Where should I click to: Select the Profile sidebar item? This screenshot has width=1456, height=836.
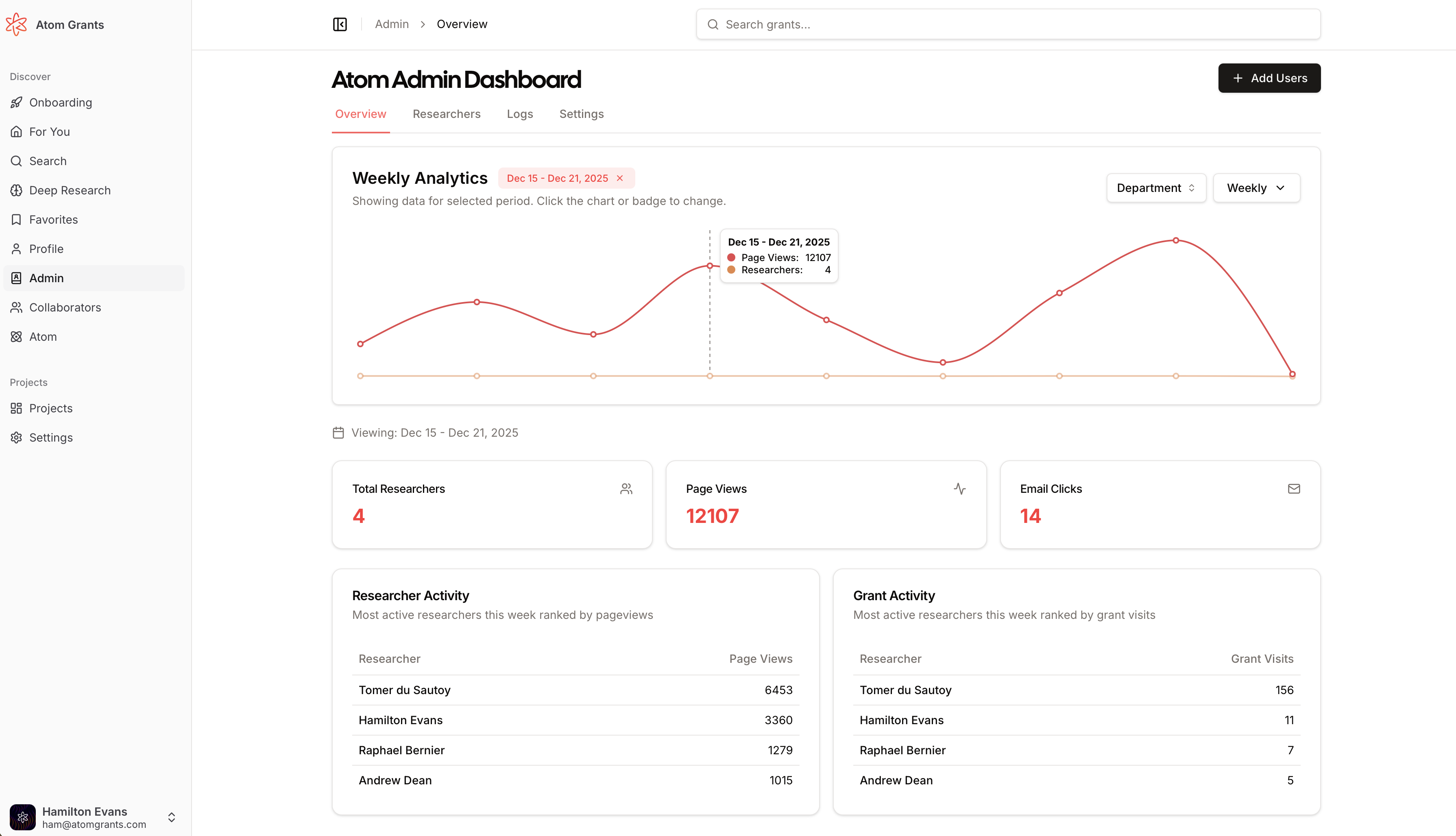pos(46,248)
